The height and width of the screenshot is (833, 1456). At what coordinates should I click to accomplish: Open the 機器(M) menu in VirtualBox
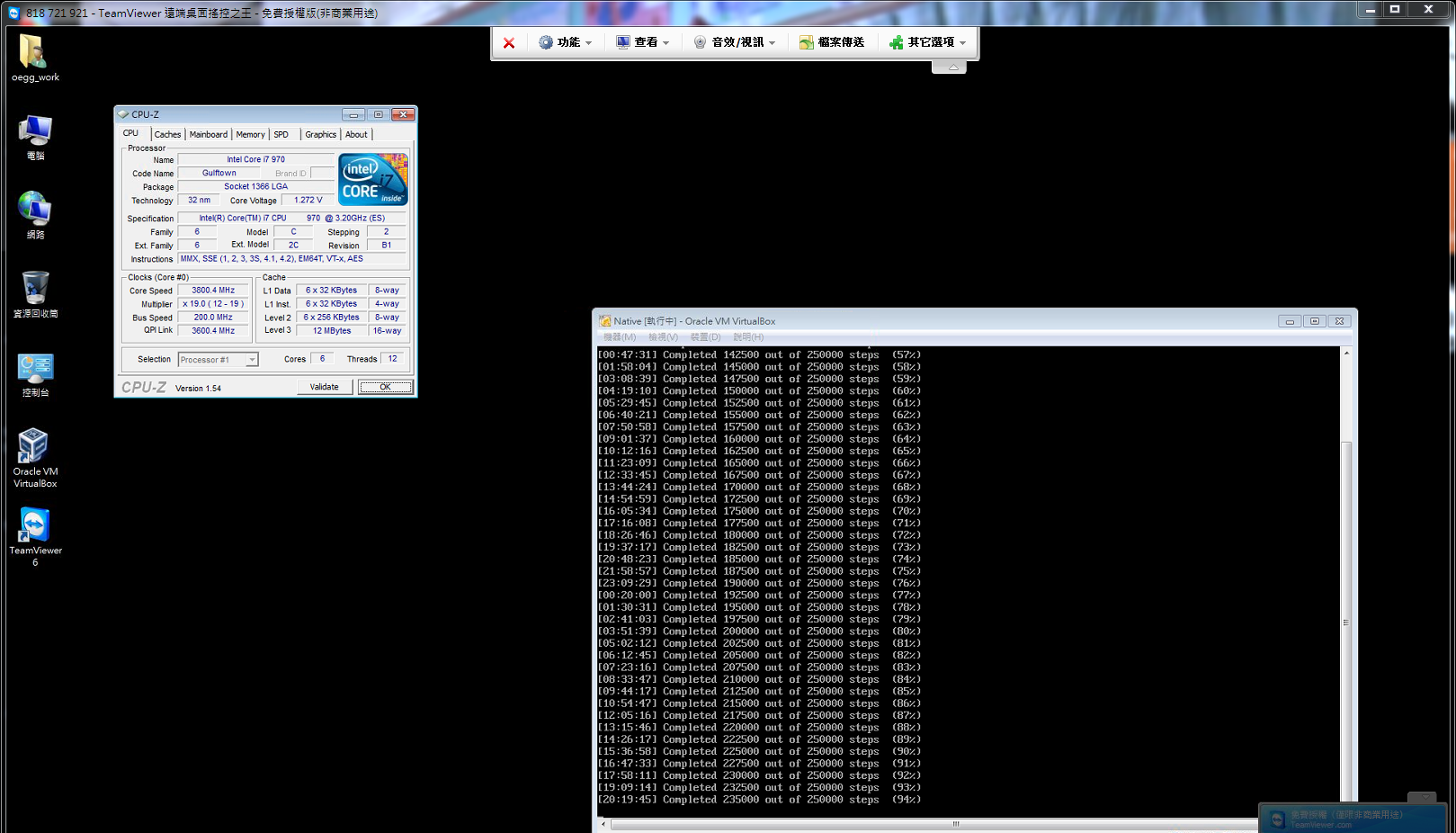coord(620,337)
